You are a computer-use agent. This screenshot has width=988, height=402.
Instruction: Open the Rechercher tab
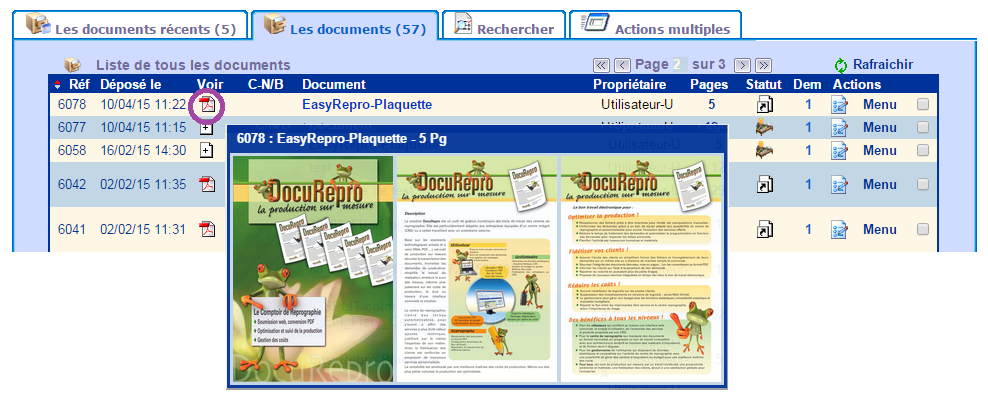[x=503, y=25]
